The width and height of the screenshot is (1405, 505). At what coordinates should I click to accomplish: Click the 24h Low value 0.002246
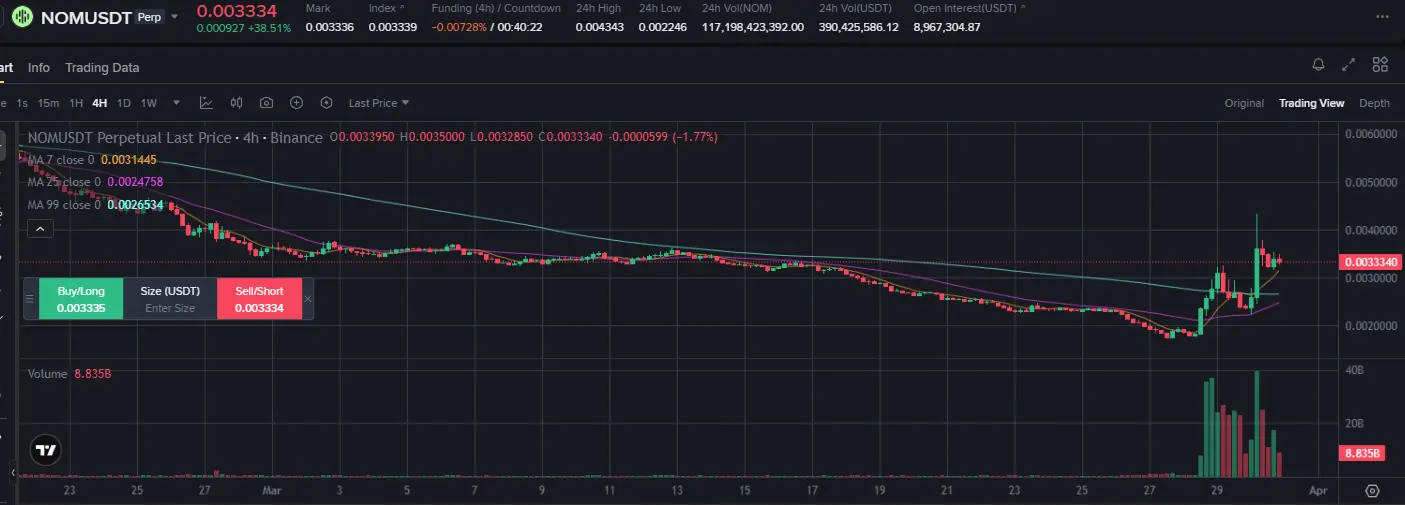tap(663, 27)
